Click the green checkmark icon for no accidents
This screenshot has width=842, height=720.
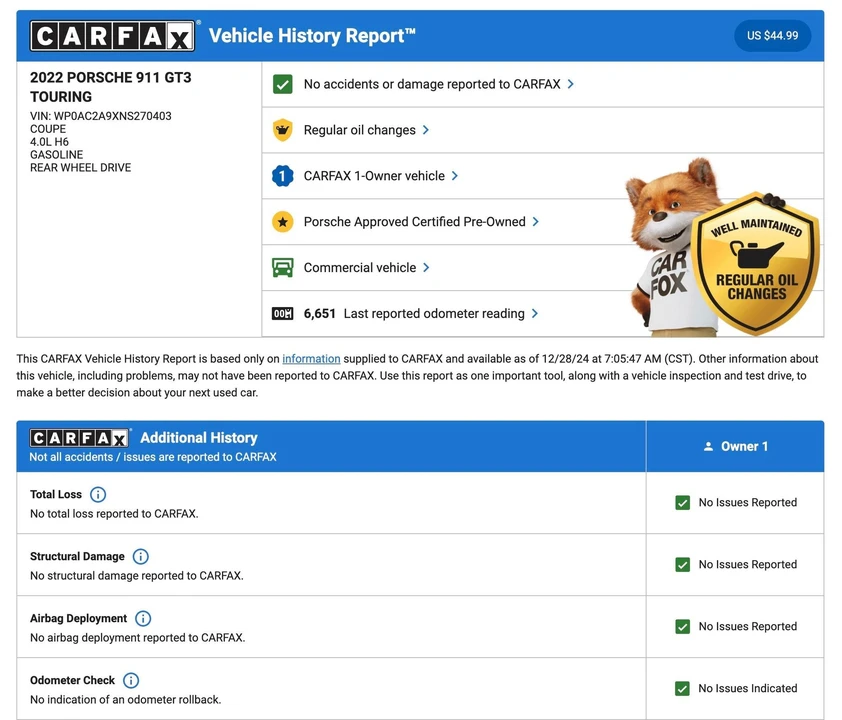[282, 84]
